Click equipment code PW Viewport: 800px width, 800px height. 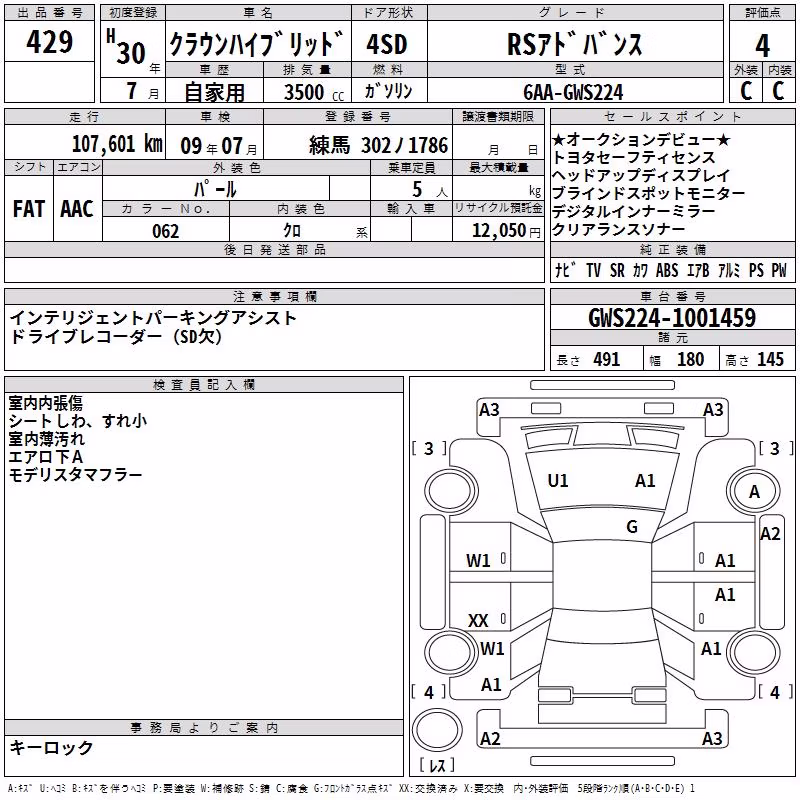779,270
